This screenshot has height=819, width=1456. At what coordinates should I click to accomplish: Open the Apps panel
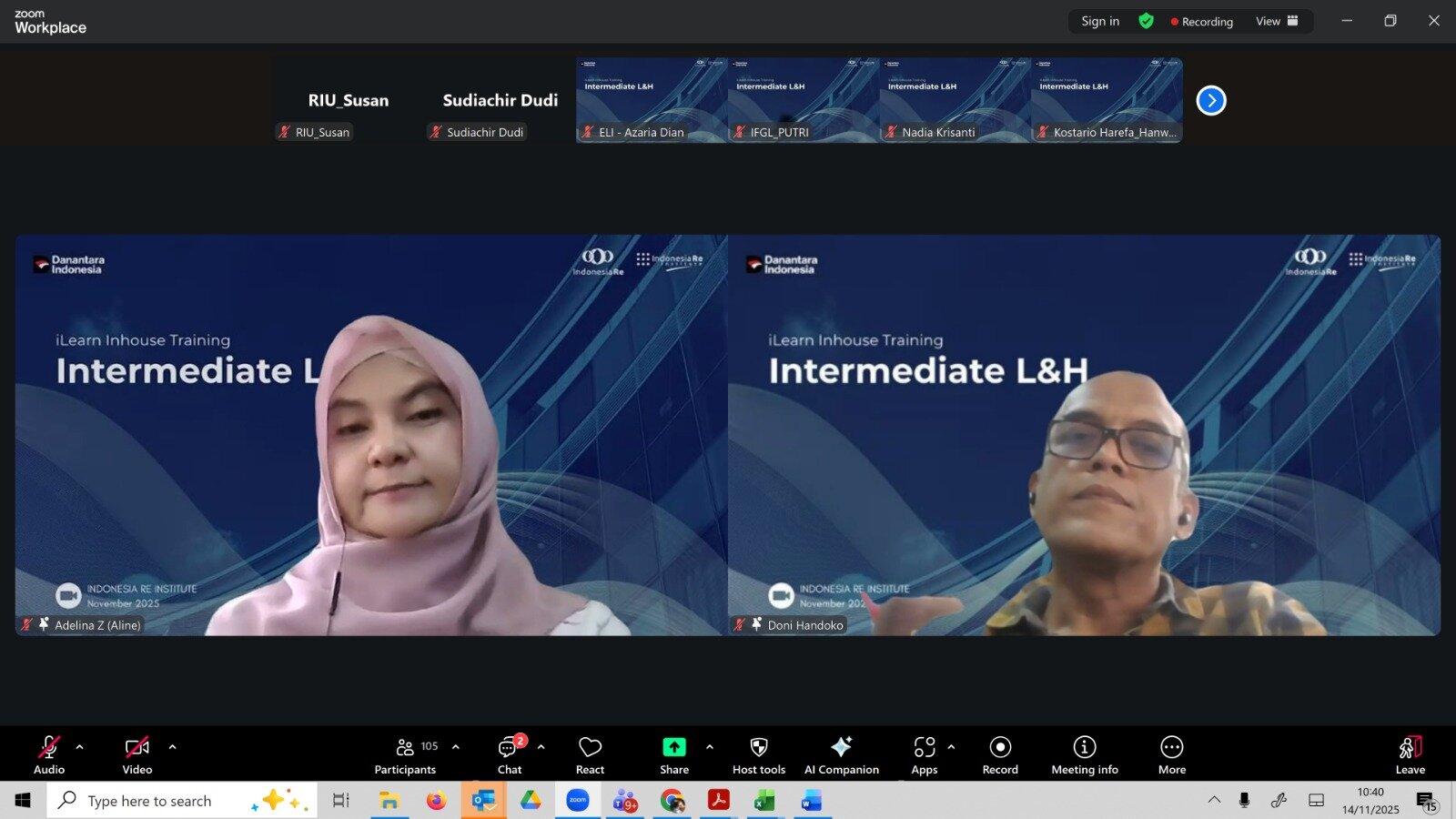pos(925,754)
